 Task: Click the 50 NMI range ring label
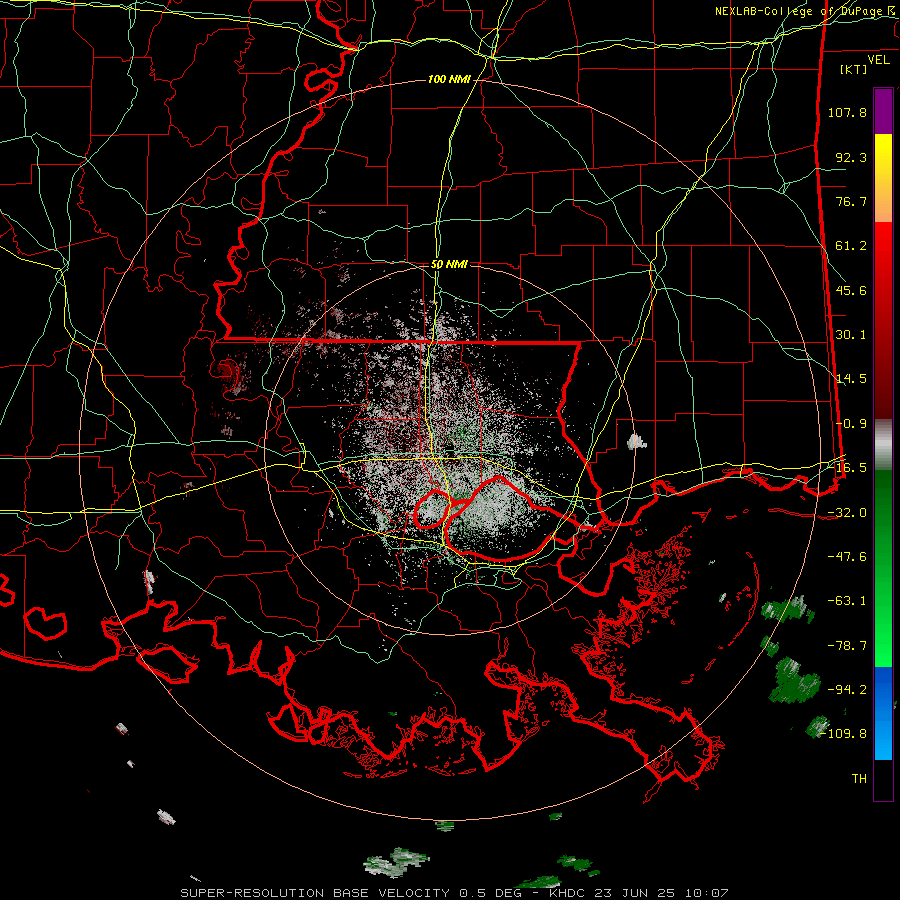(449, 265)
